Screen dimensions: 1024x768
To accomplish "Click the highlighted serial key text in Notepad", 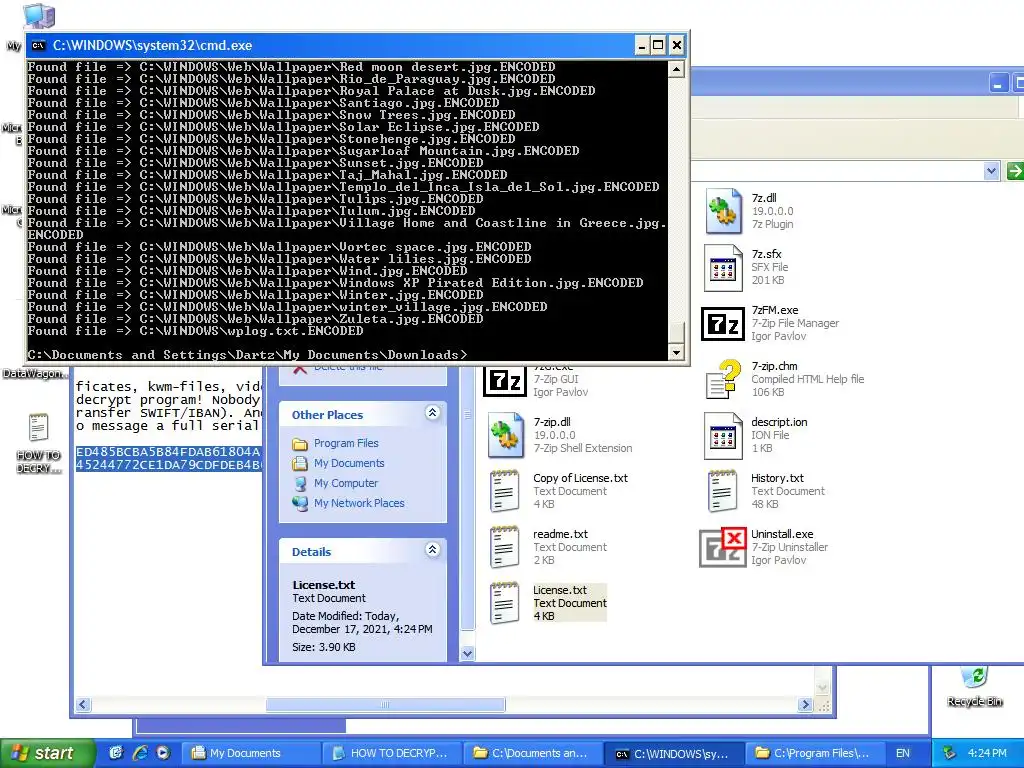I will point(168,458).
